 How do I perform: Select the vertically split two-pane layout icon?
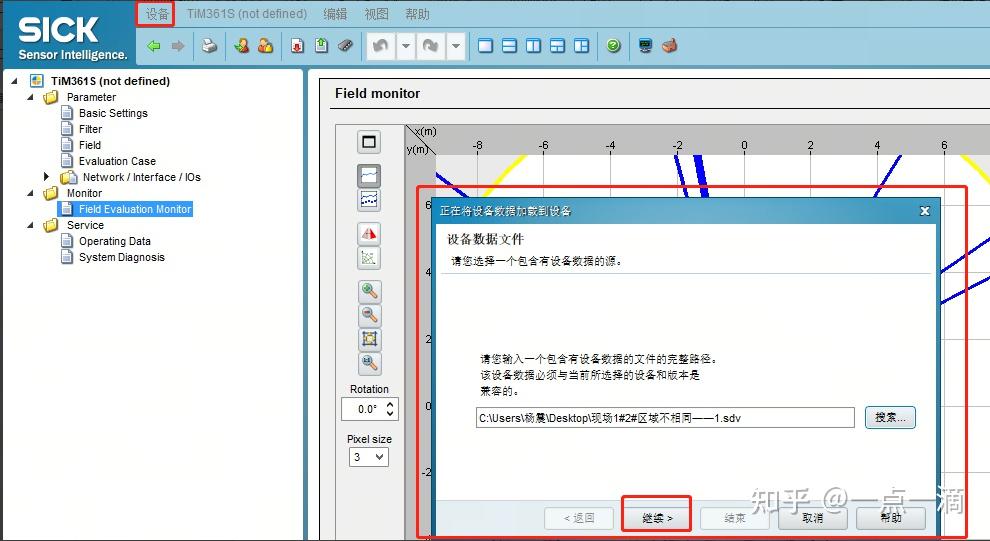tap(534, 46)
